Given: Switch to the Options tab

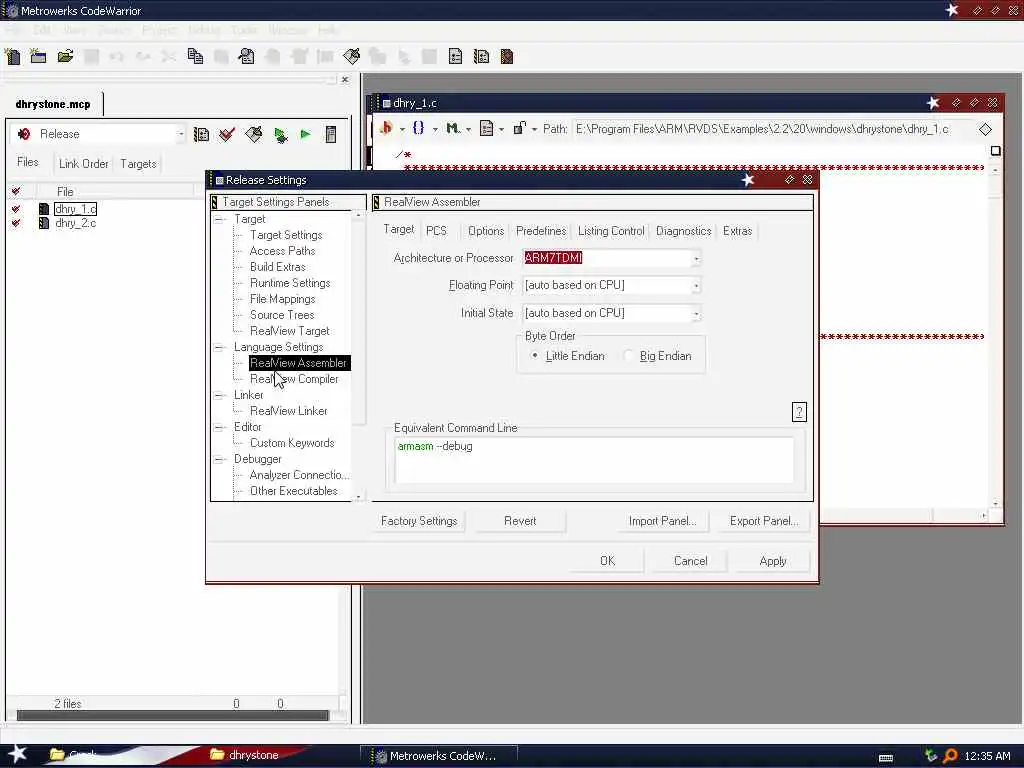Looking at the screenshot, I should point(486,231).
